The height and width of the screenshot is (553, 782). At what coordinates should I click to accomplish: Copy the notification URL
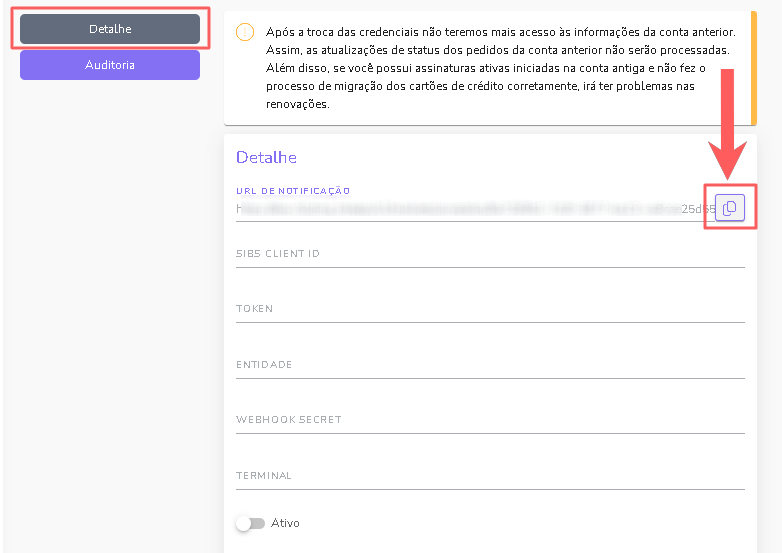[x=730, y=207]
